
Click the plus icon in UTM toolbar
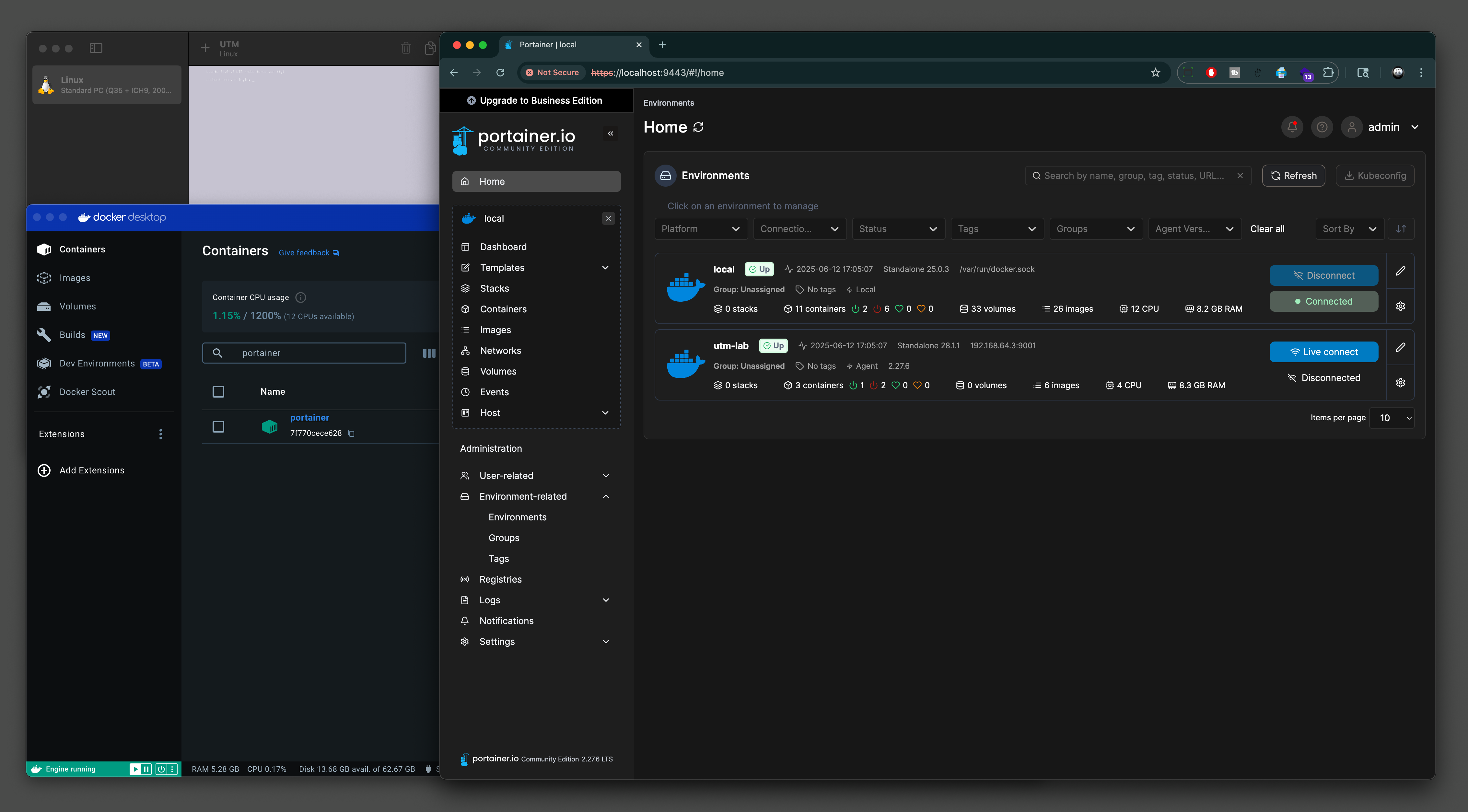[x=205, y=48]
